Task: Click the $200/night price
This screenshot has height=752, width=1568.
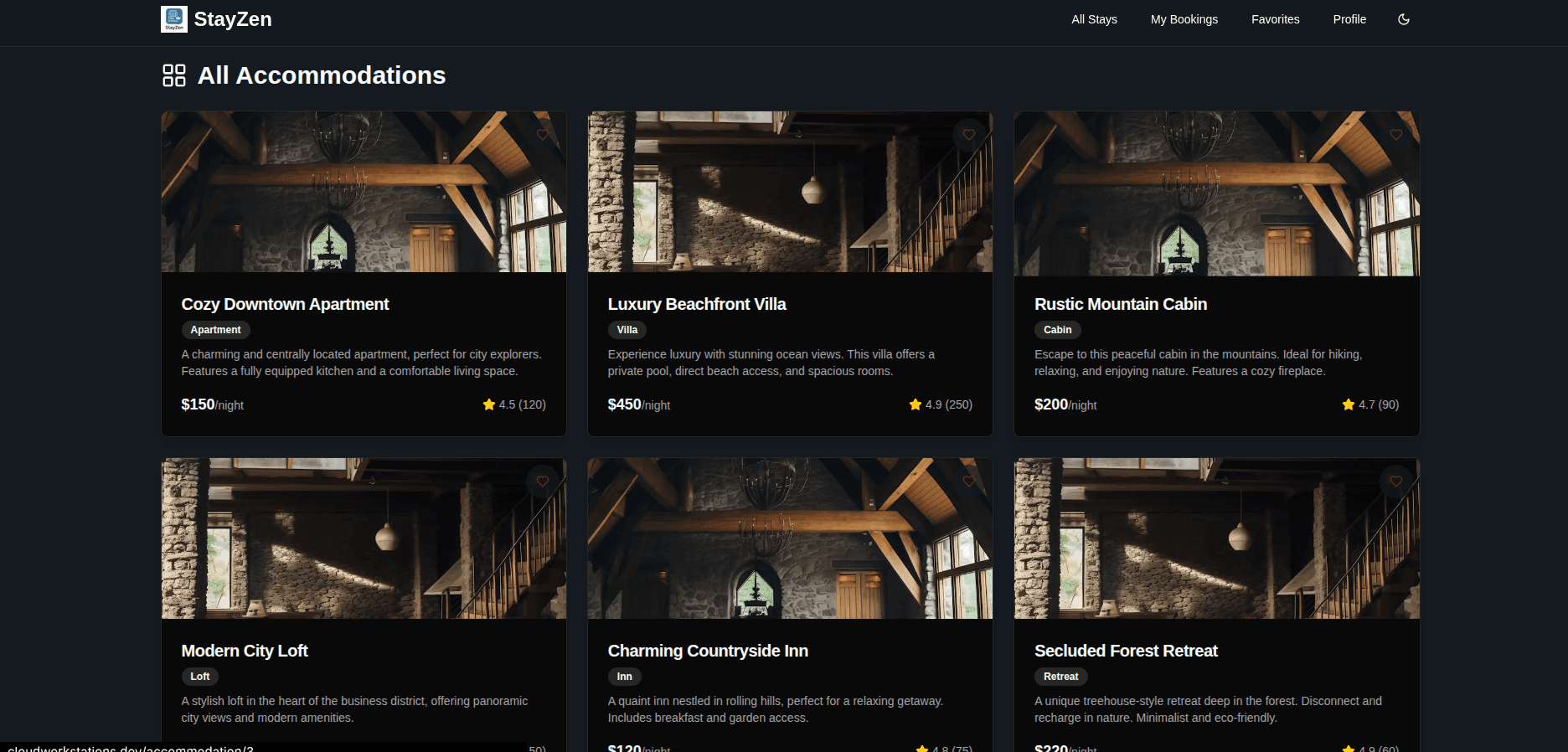Action: [1065, 404]
